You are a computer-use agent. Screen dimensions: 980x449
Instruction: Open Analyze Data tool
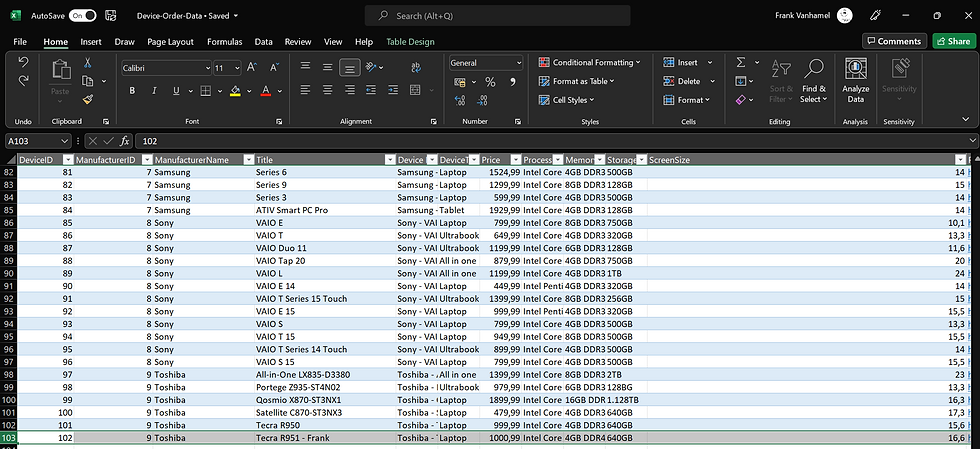(x=856, y=81)
